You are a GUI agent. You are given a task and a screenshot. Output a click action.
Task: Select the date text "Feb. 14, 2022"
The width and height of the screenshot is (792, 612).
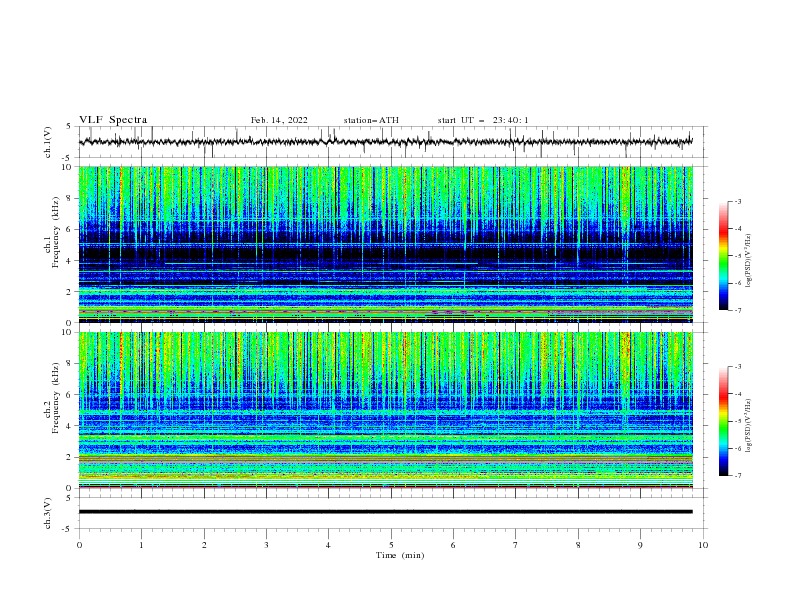(x=279, y=120)
